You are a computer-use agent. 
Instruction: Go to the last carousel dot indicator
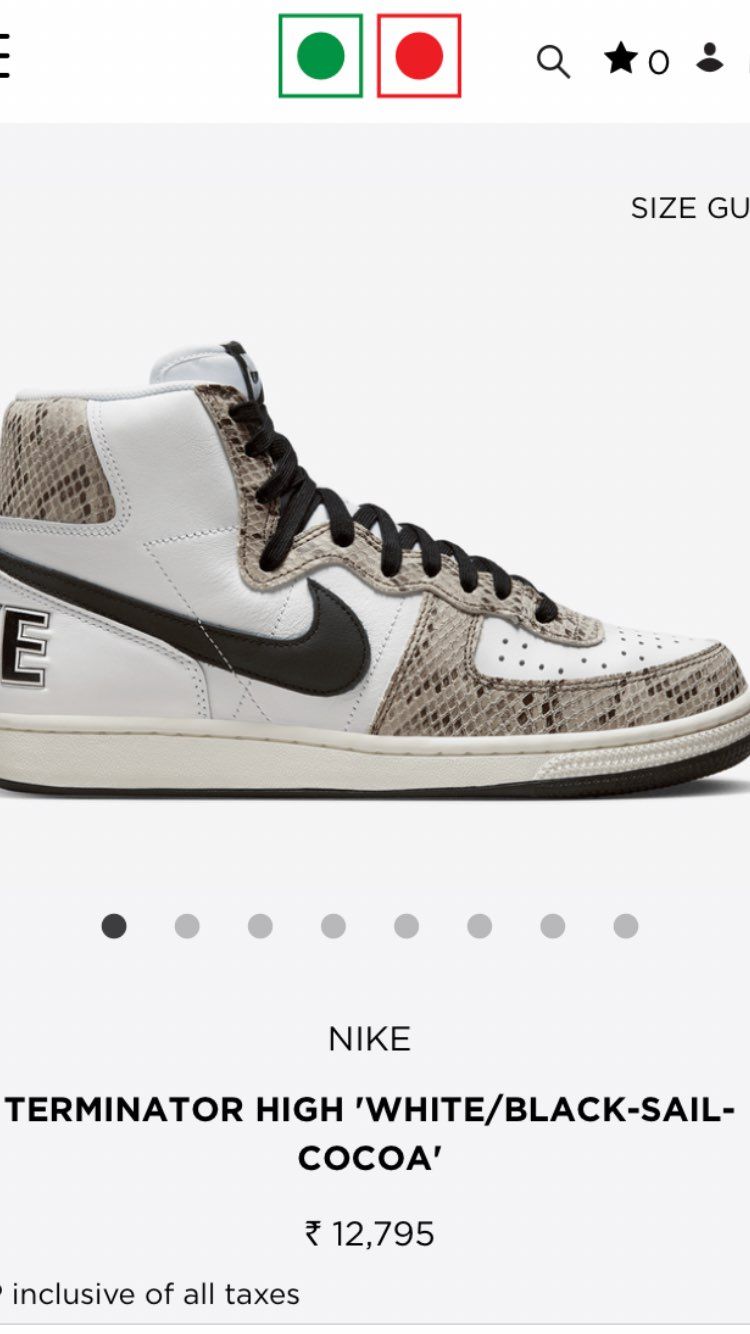coord(626,926)
